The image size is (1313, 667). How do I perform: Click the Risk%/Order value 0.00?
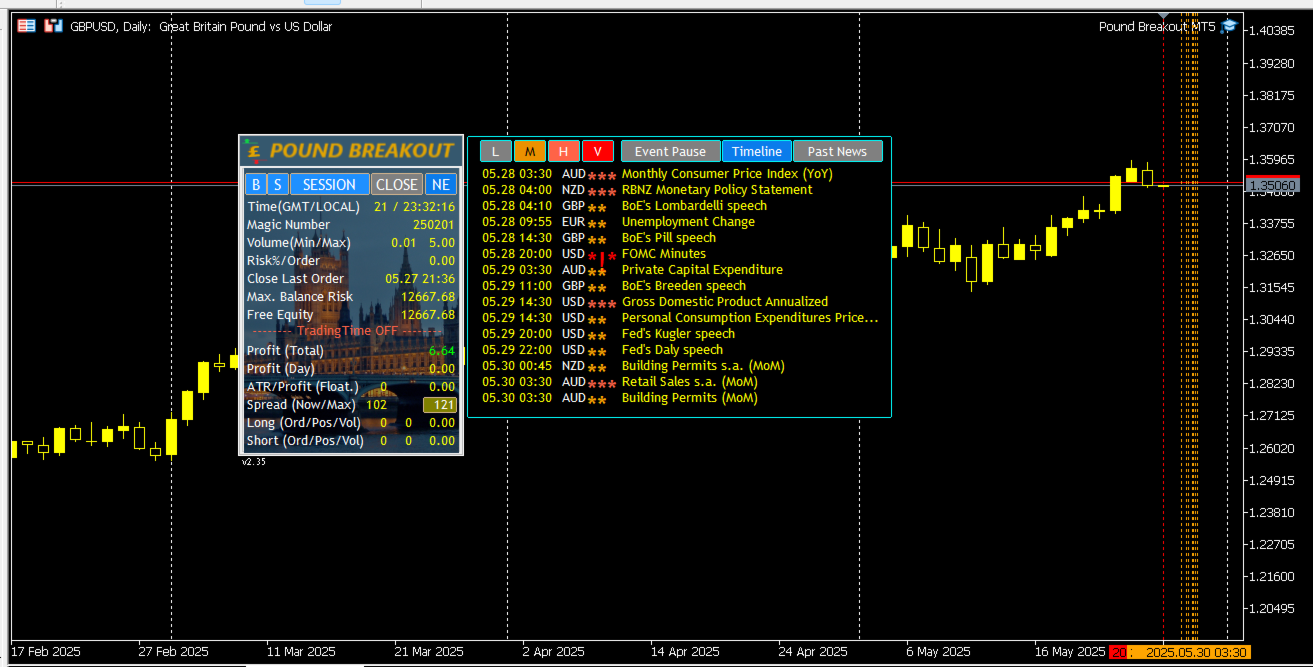(442, 261)
